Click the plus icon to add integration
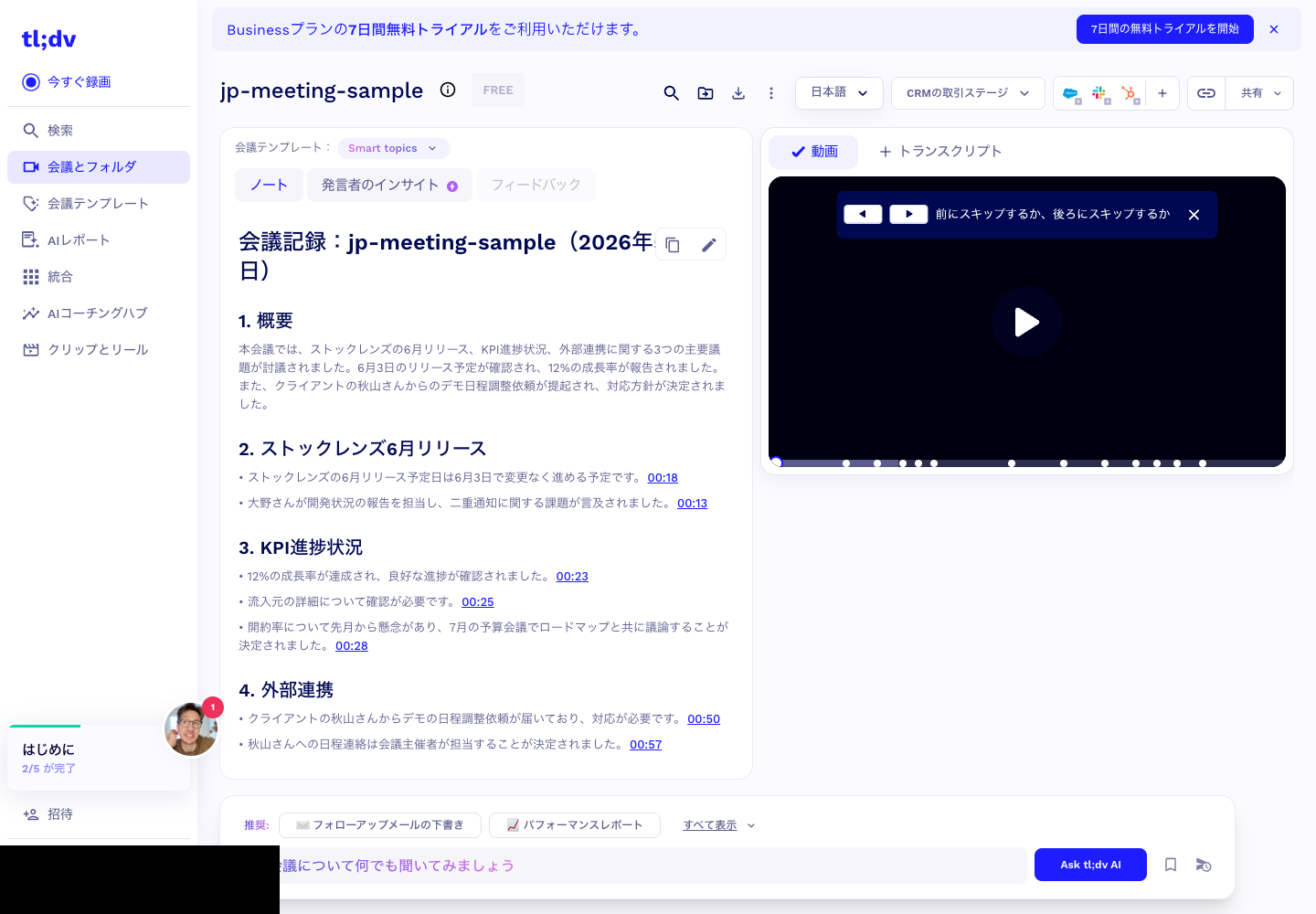The width and height of the screenshot is (1316, 914). click(x=1162, y=93)
